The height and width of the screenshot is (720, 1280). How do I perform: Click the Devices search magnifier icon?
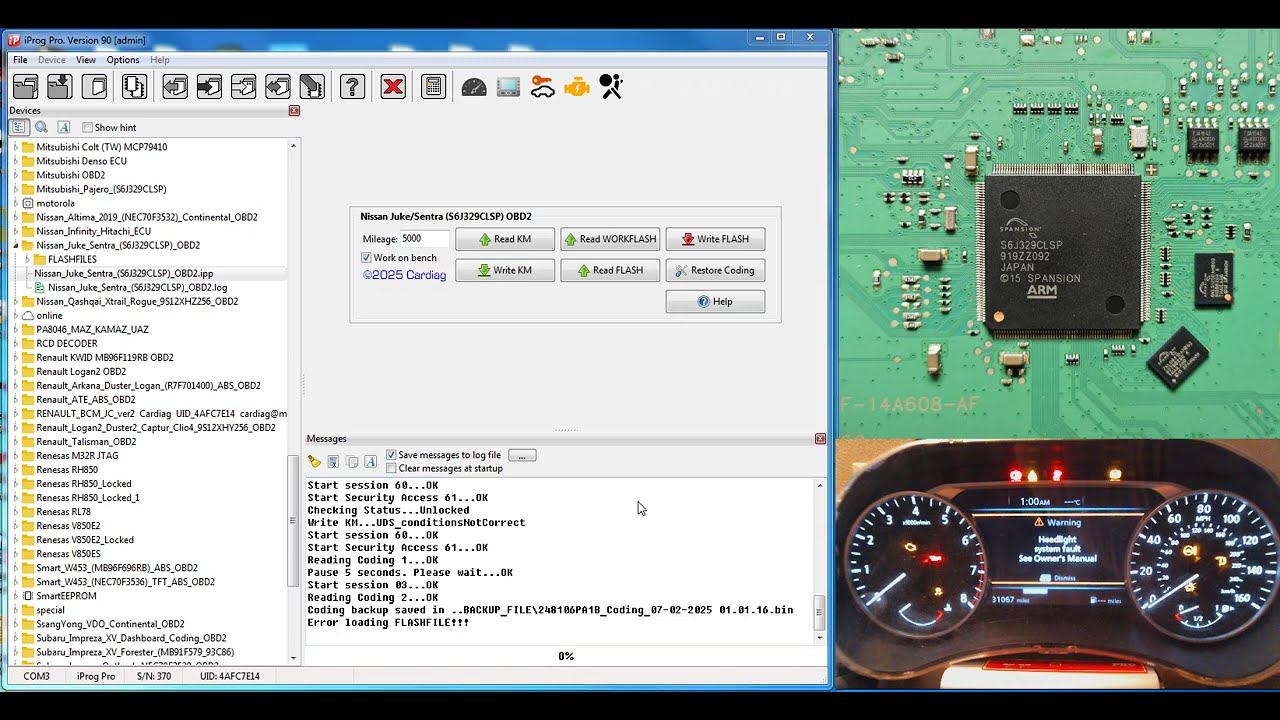[41, 127]
